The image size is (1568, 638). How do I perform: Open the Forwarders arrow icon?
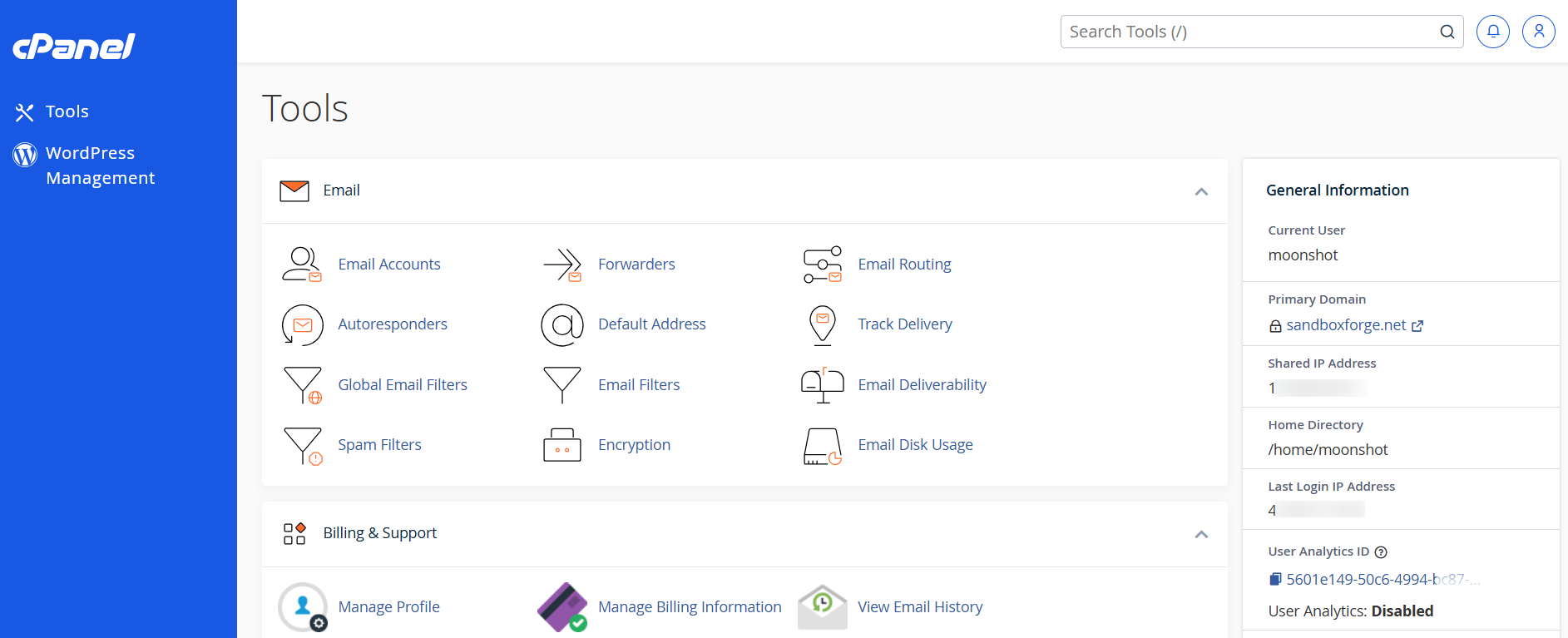pos(562,265)
